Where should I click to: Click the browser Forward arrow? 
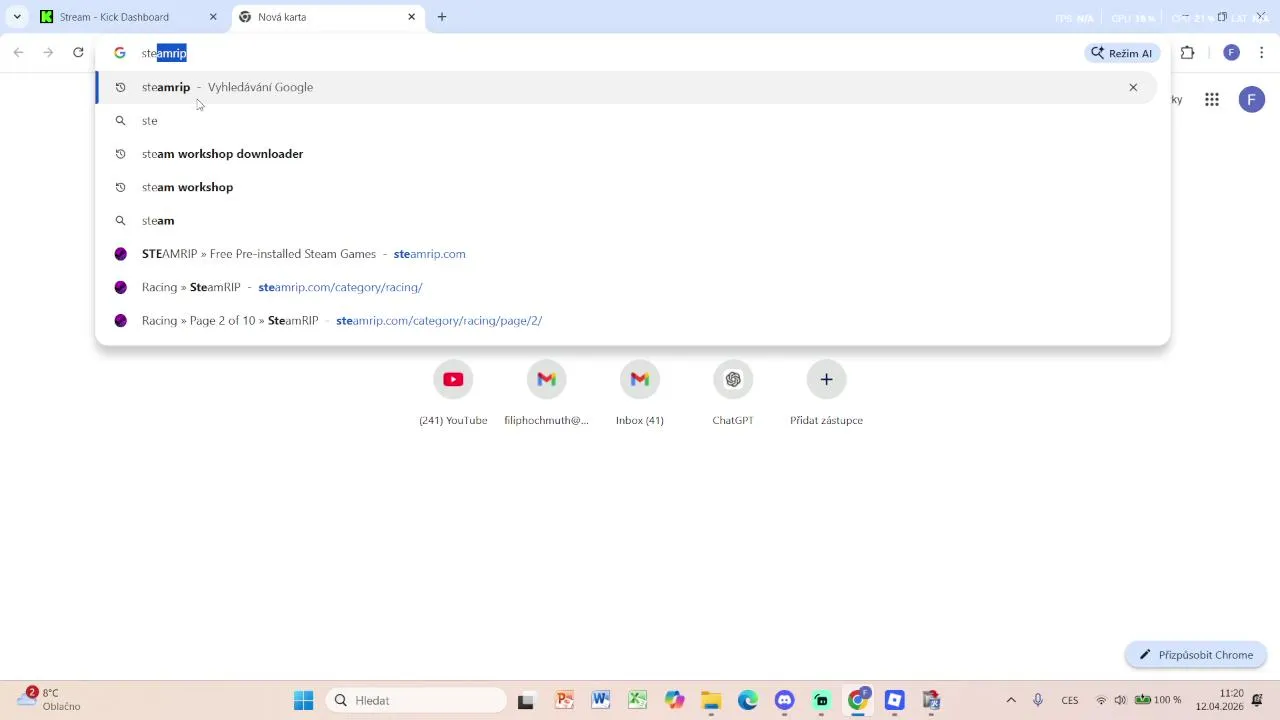pos(48,53)
